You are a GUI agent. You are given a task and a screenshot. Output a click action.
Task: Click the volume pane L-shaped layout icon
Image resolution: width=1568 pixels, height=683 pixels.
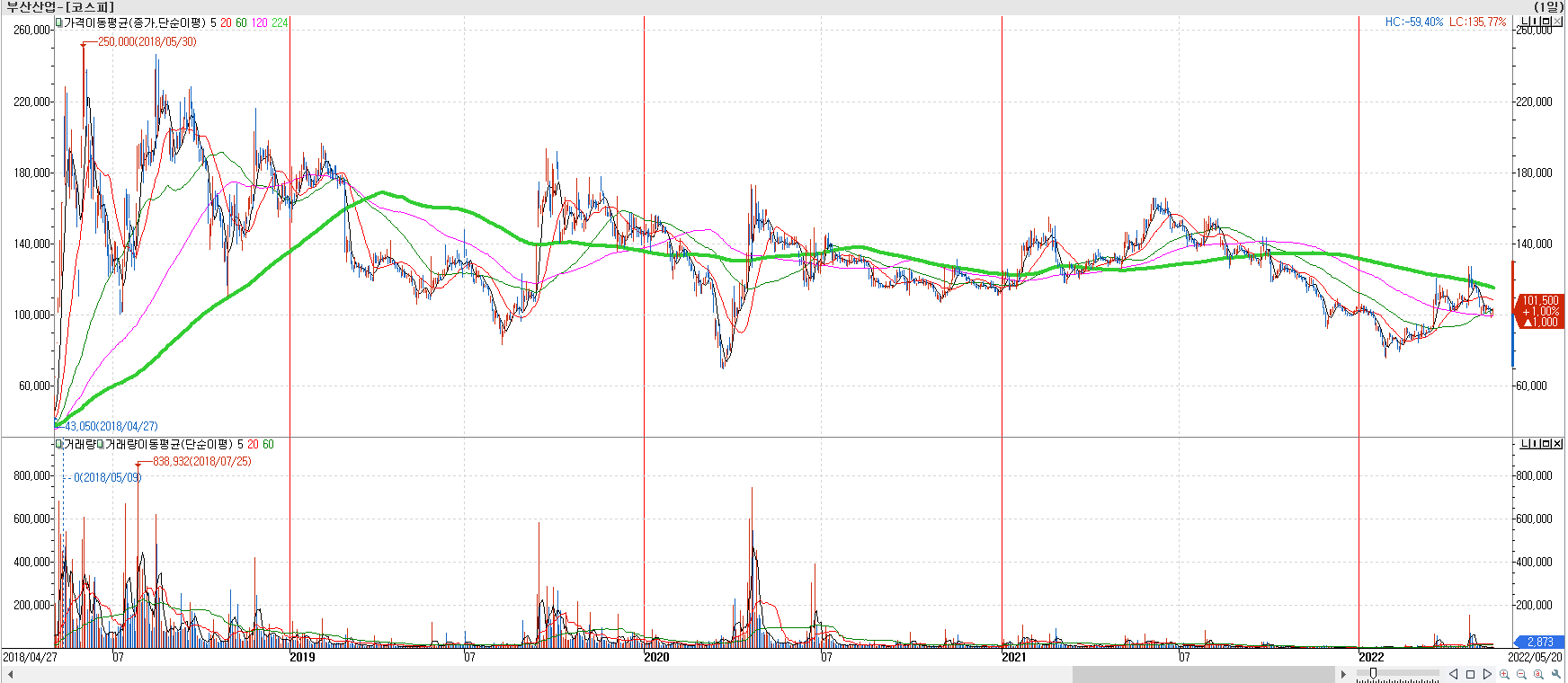click(x=1525, y=444)
